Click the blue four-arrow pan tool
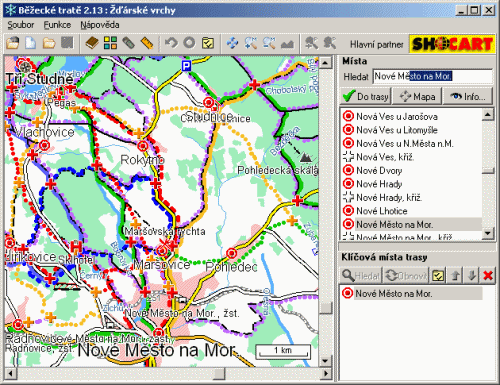This screenshot has width=500, height=385. pos(232,43)
